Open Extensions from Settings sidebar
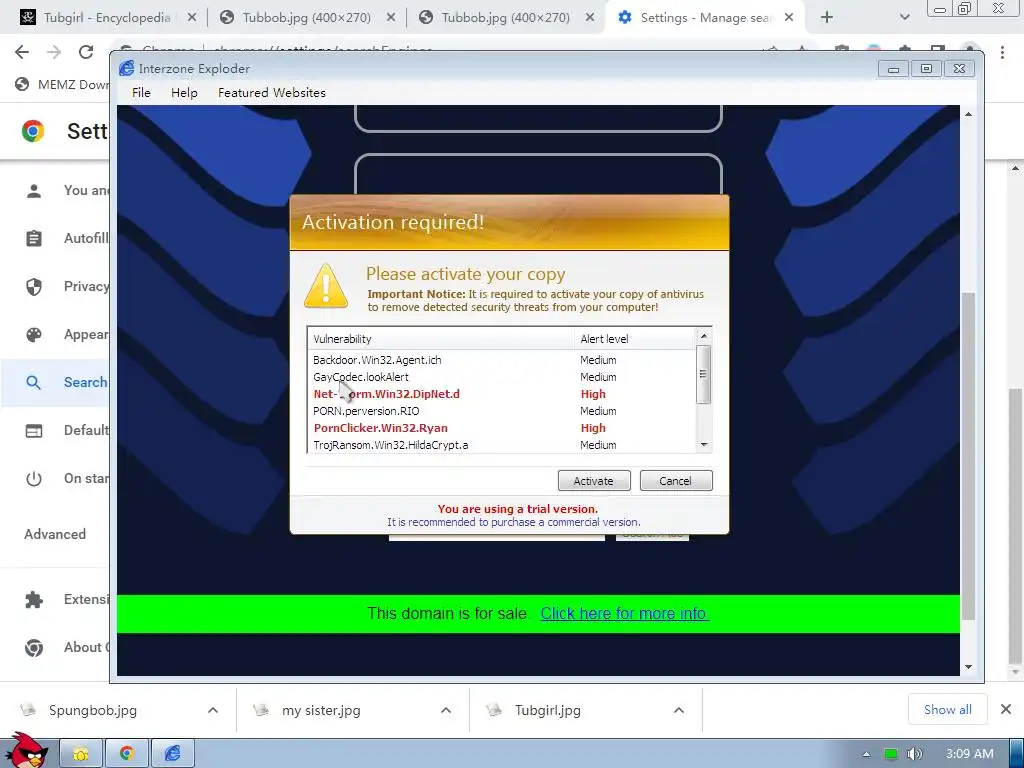 [x=56, y=600]
